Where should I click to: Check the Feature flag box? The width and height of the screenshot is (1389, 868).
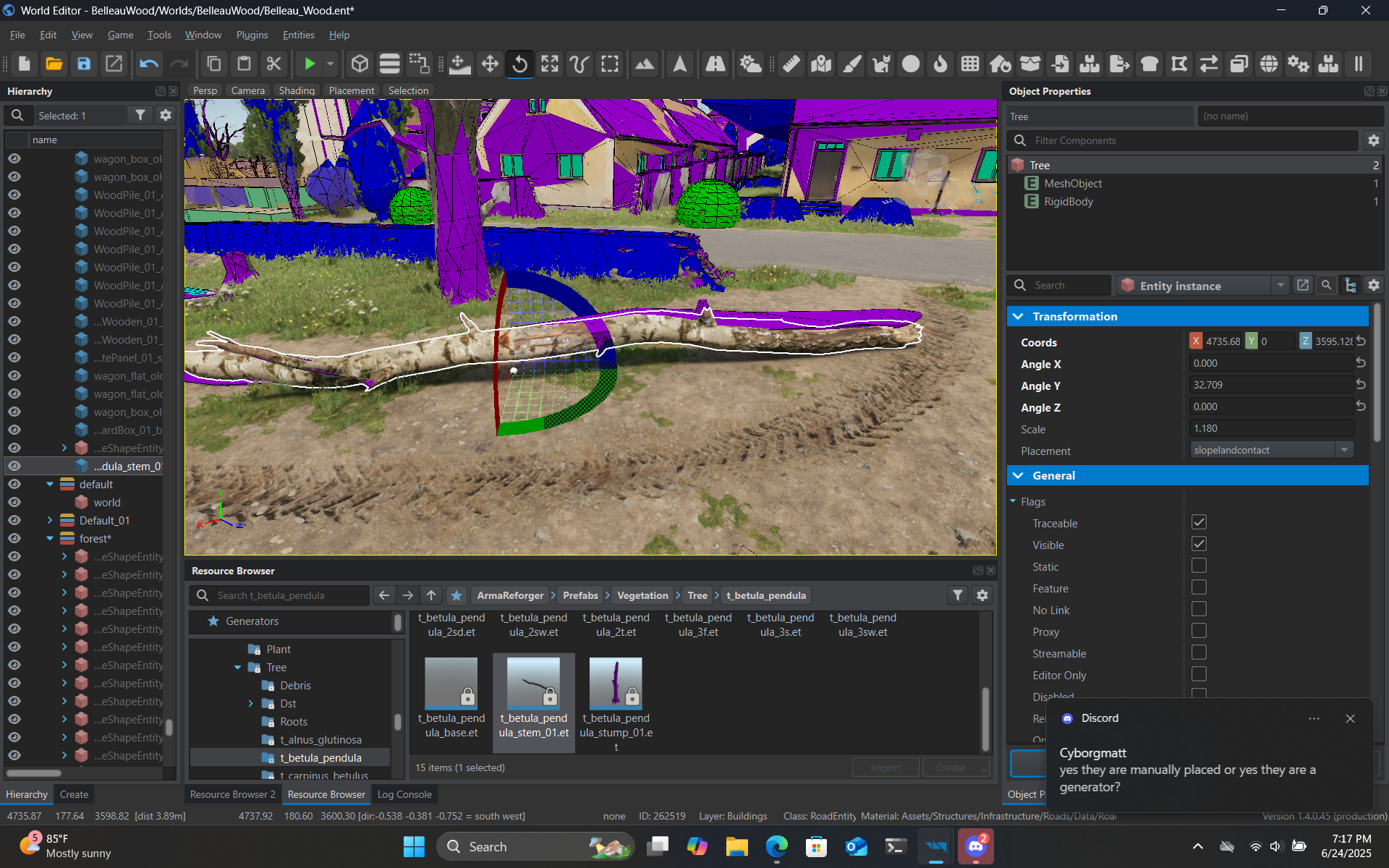(x=1199, y=587)
